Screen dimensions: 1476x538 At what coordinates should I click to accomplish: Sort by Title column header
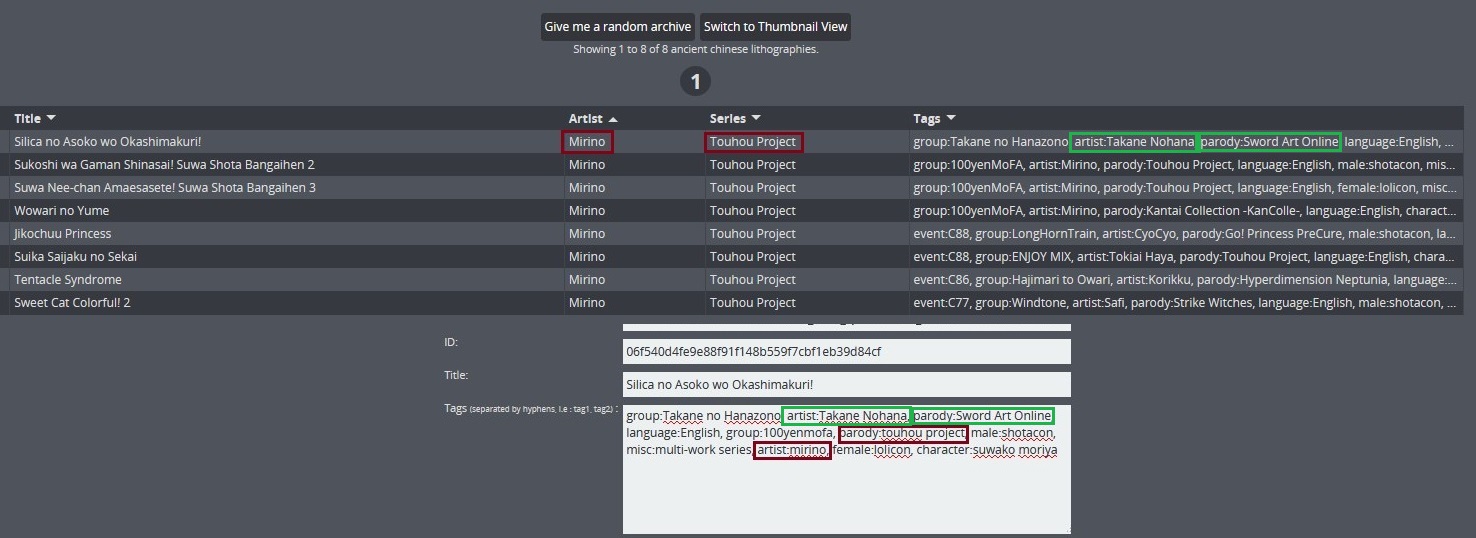[35, 119]
